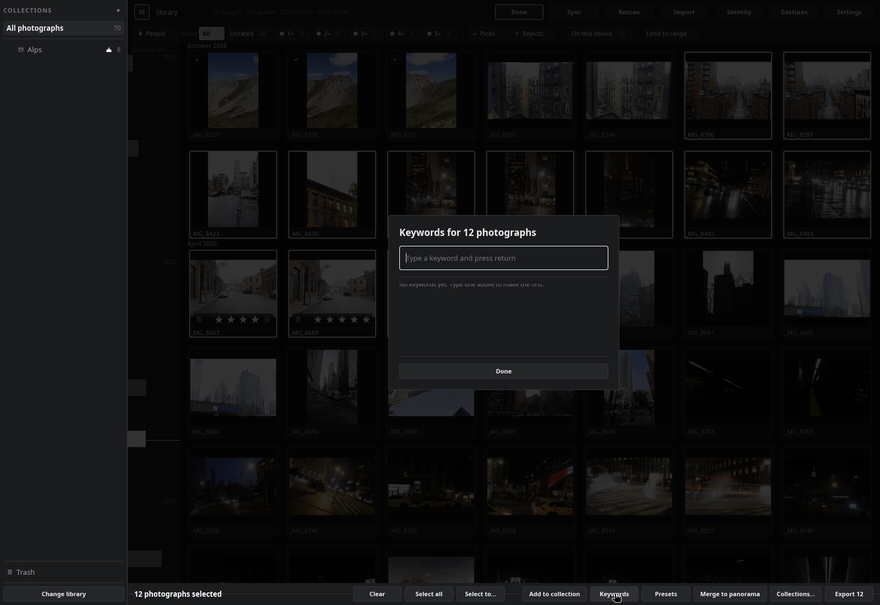Click the Export 12 button
Screen dimensions: 880x605
pos(849,594)
